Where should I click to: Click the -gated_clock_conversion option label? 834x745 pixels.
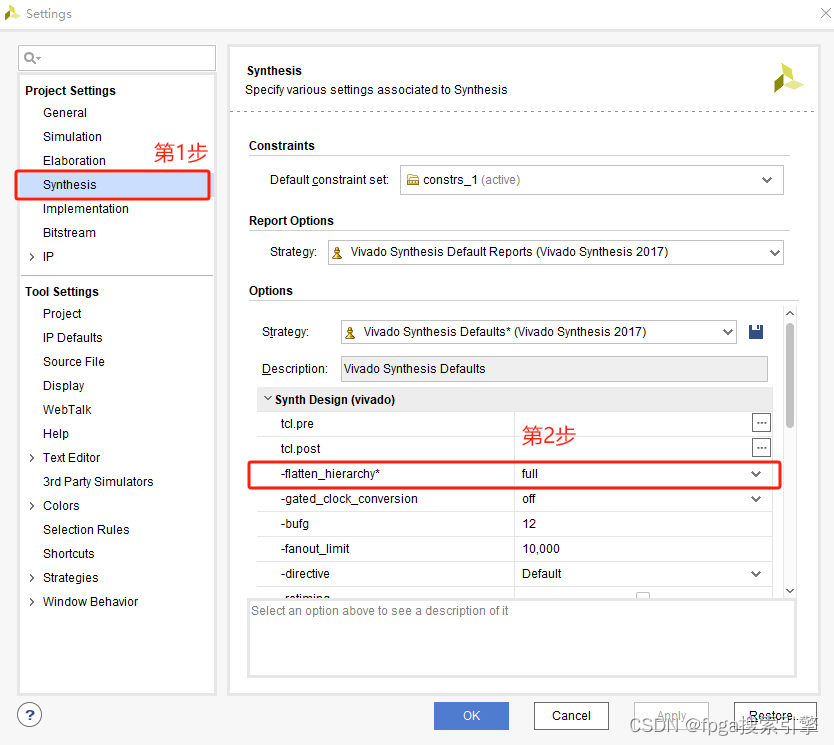[x=349, y=499]
